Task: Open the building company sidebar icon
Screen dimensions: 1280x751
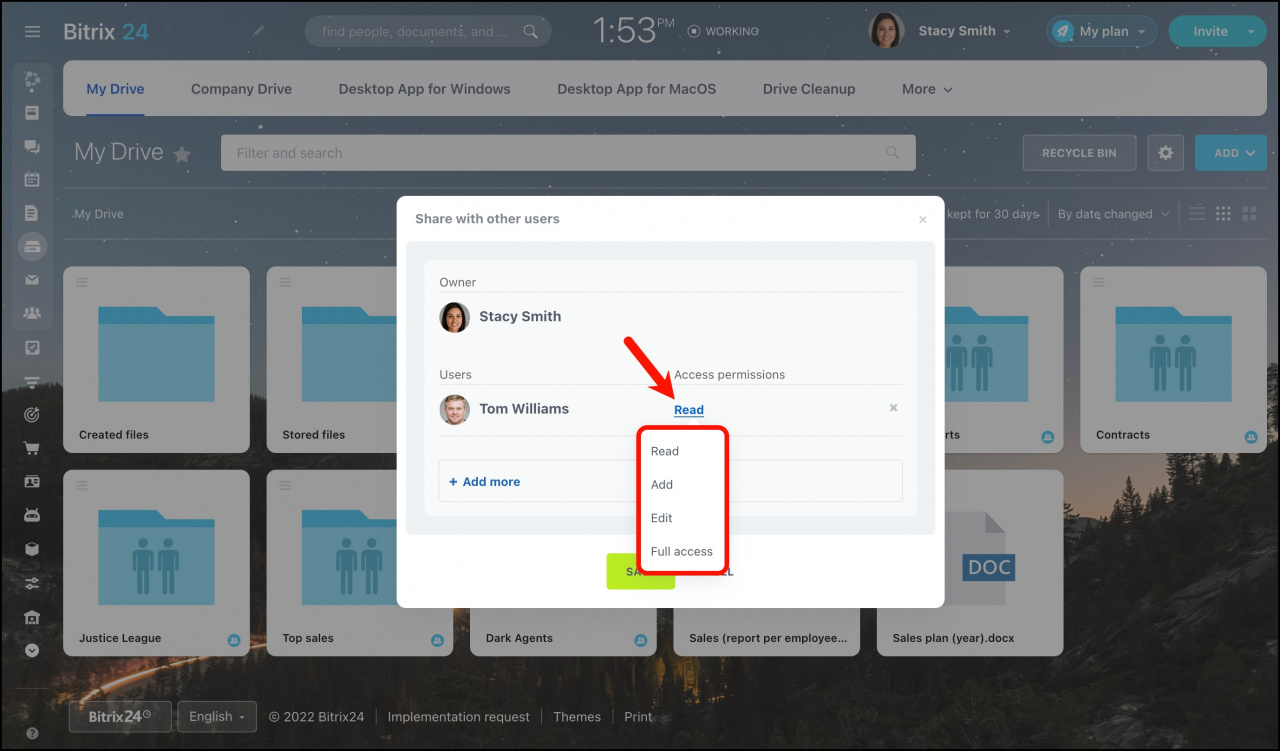Action: pos(32,616)
